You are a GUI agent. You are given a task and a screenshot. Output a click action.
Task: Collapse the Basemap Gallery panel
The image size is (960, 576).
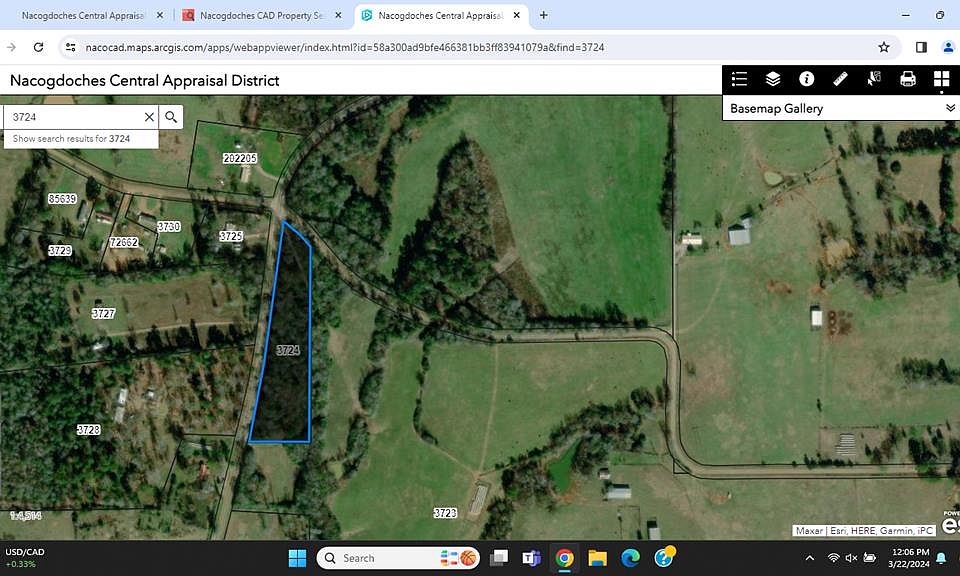950,108
